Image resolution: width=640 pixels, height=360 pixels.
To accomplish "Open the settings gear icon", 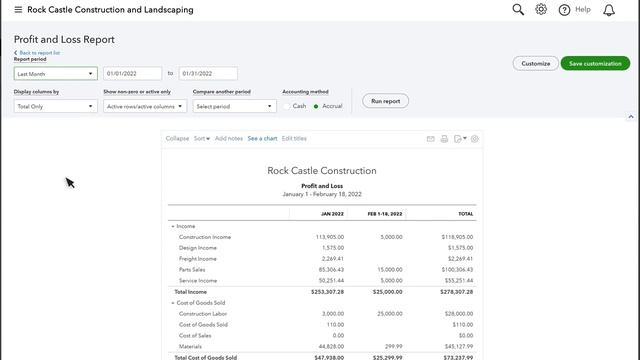I will pyautogui.click(x=541, y=9).
